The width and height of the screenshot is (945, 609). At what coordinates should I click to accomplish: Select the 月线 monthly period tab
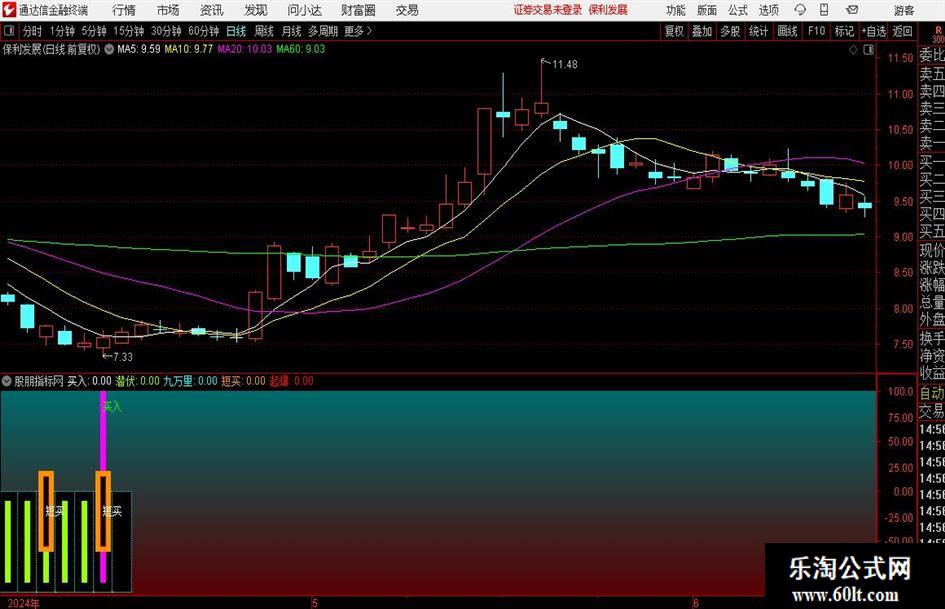tap(292, 31)
